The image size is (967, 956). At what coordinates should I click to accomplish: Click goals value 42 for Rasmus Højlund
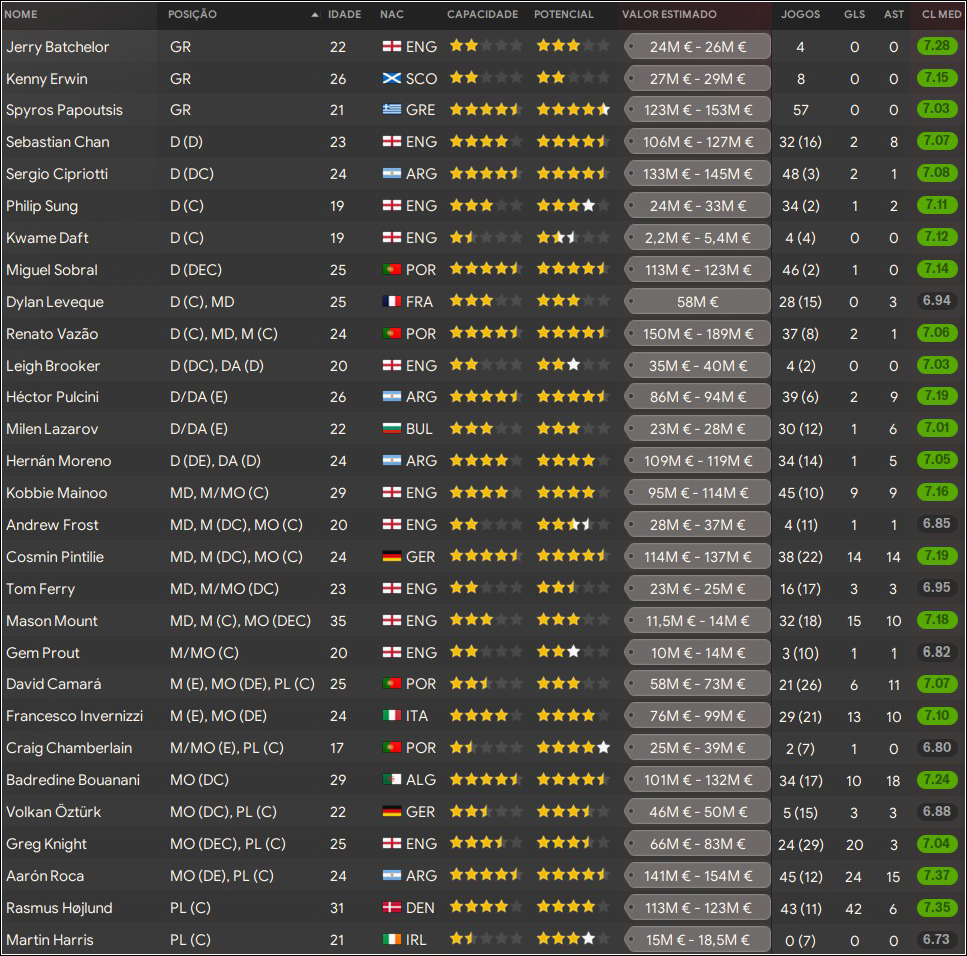854,909
